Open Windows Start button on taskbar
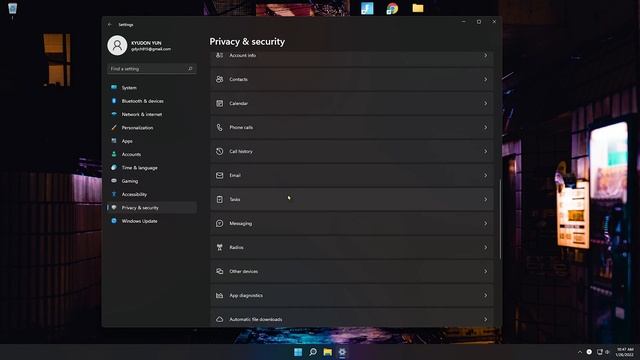 298,352
